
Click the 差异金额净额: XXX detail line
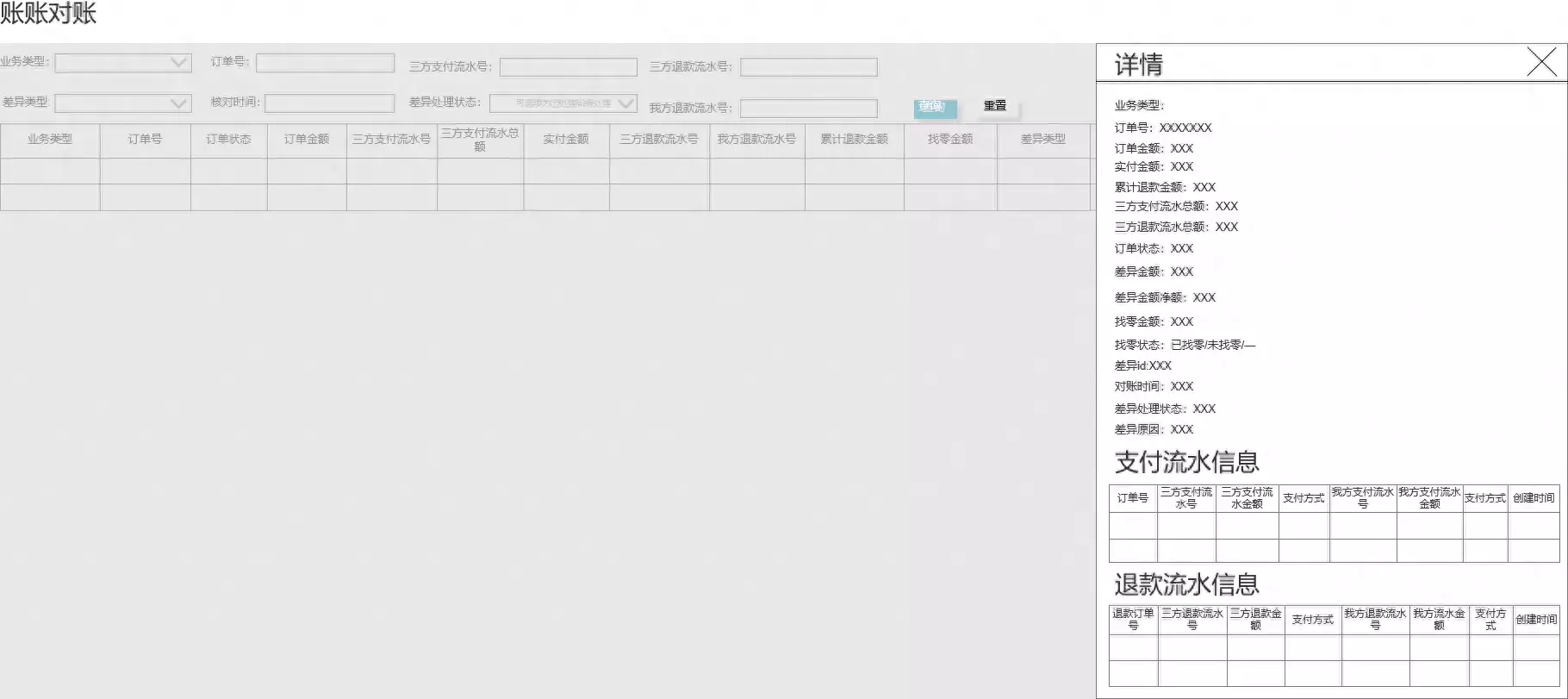[1165, 297]
